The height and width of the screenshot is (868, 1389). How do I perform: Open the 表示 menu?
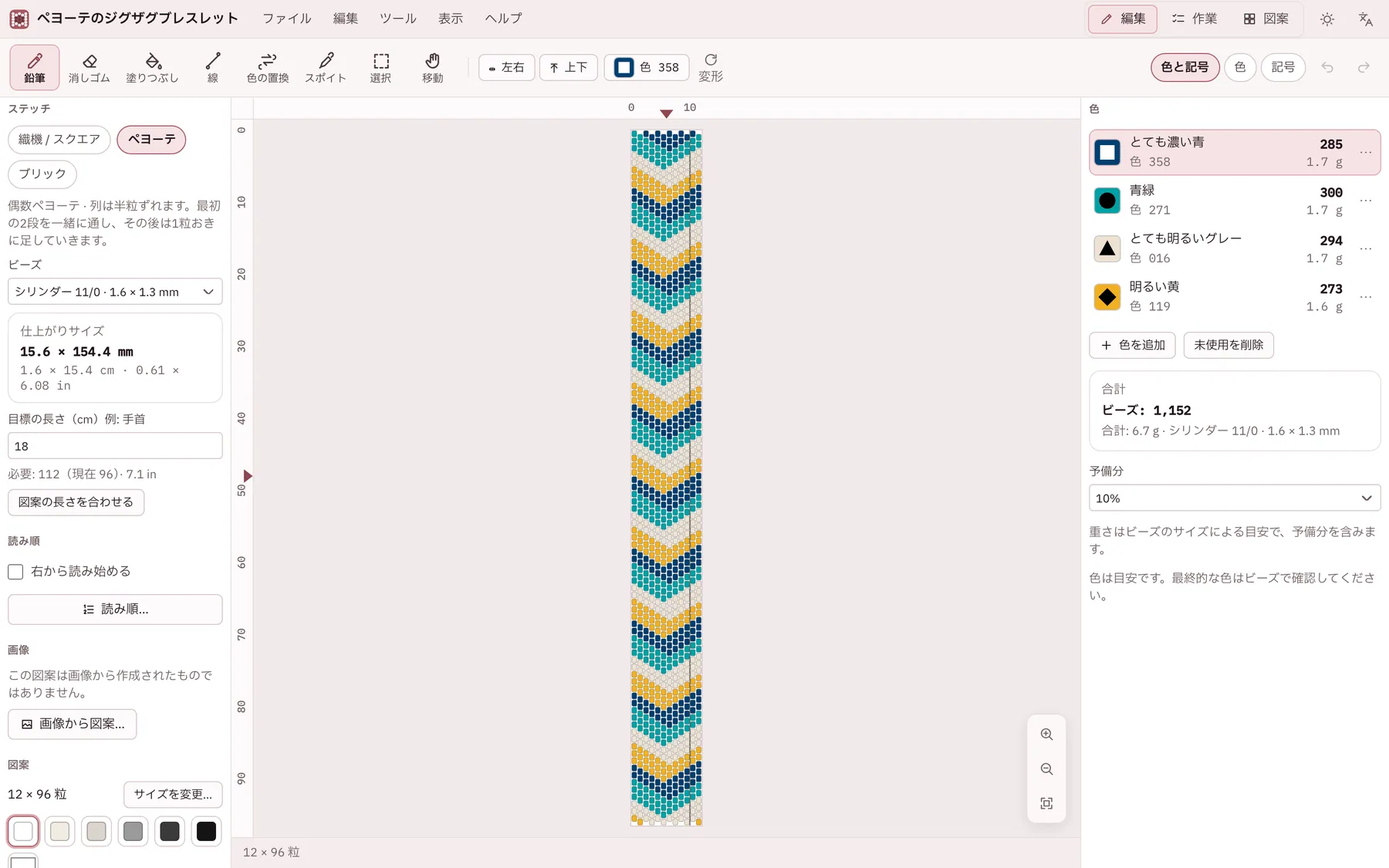(451, 19)
